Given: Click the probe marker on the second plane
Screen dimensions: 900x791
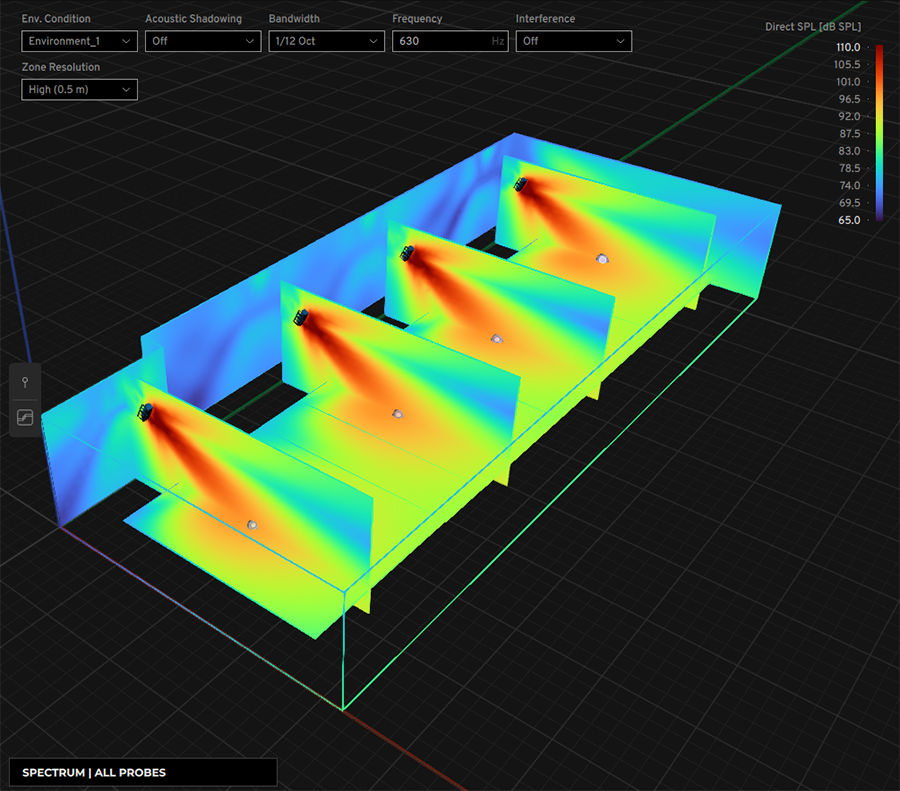Looking at the screenshot, I should [x=397, y=413].
